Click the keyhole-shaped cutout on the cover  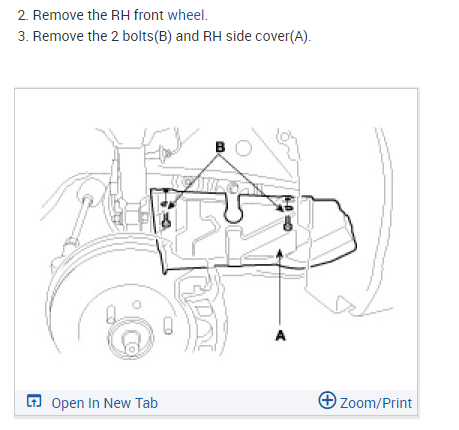pos(233,208)
